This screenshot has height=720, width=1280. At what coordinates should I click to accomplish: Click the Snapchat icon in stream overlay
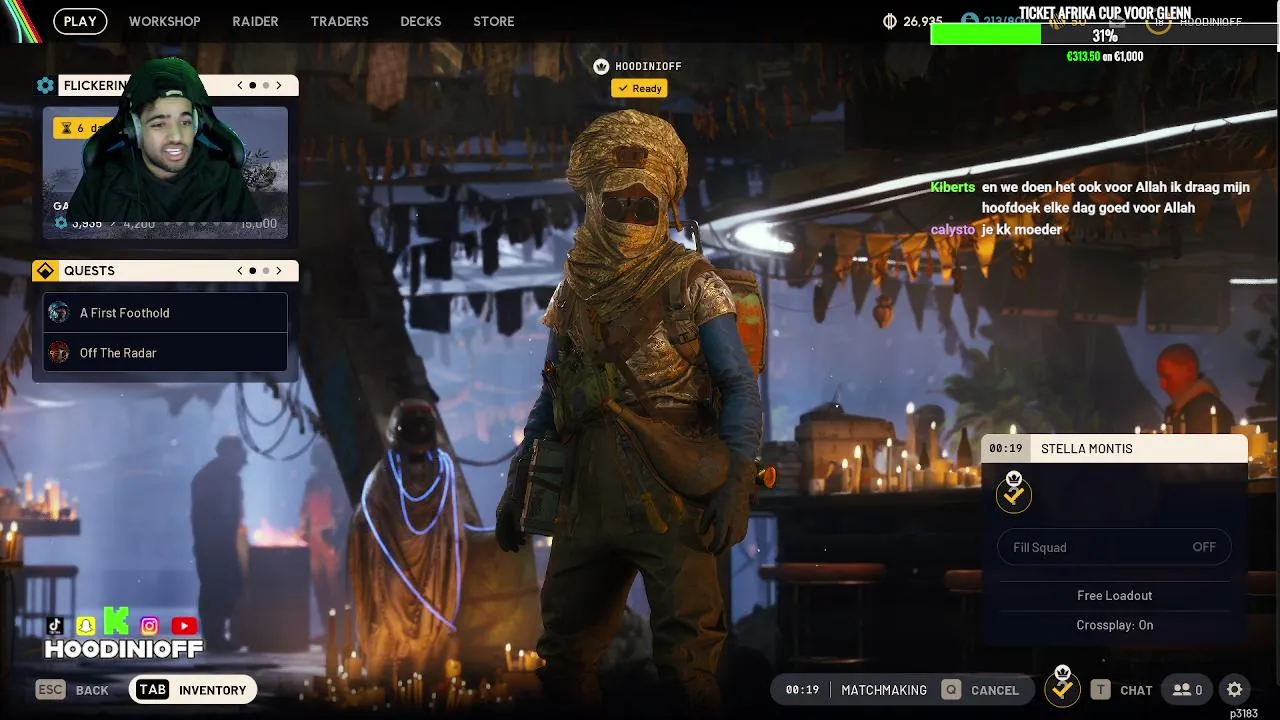(86, 626)
